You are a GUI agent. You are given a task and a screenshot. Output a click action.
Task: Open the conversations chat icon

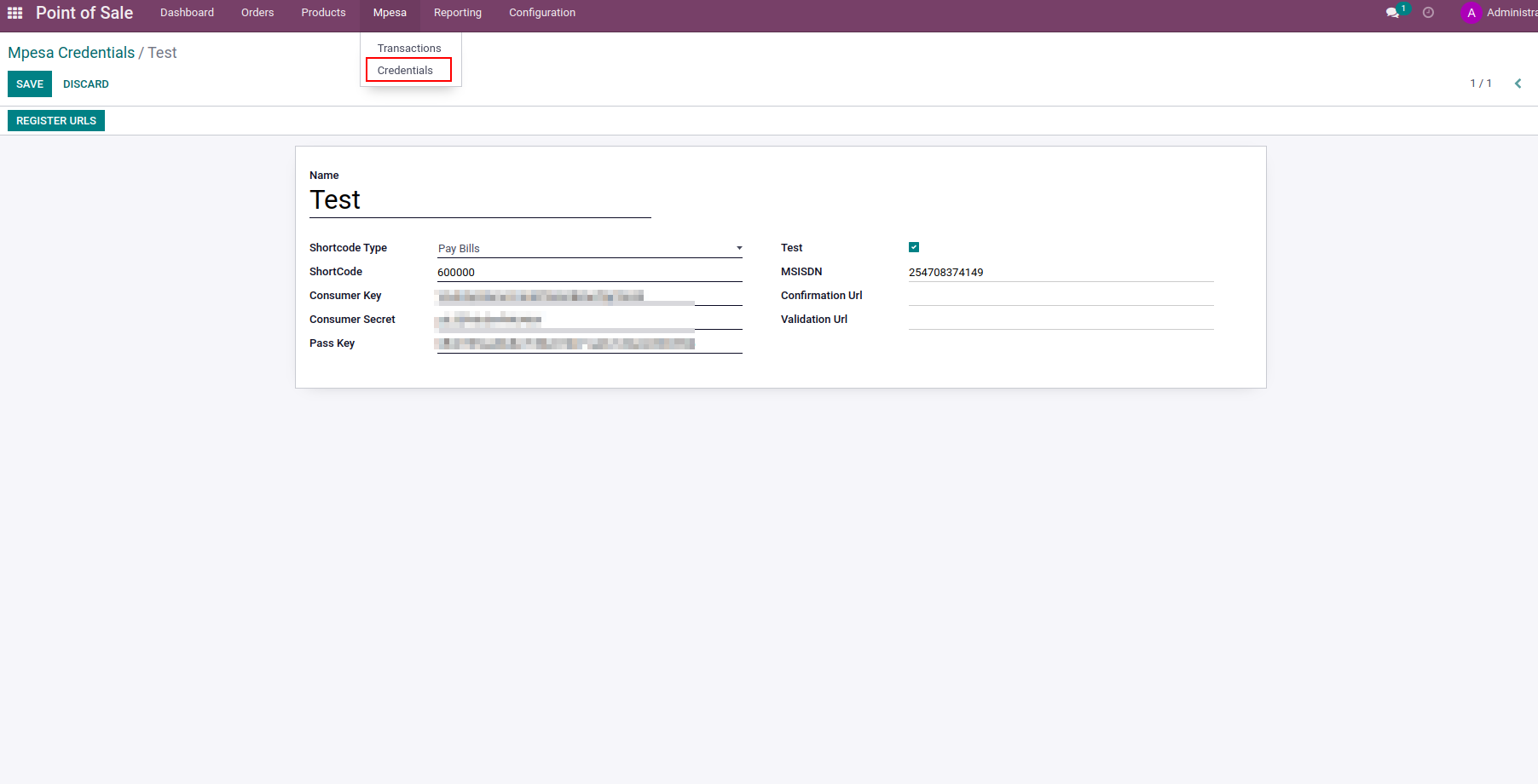pos(1392,13)
